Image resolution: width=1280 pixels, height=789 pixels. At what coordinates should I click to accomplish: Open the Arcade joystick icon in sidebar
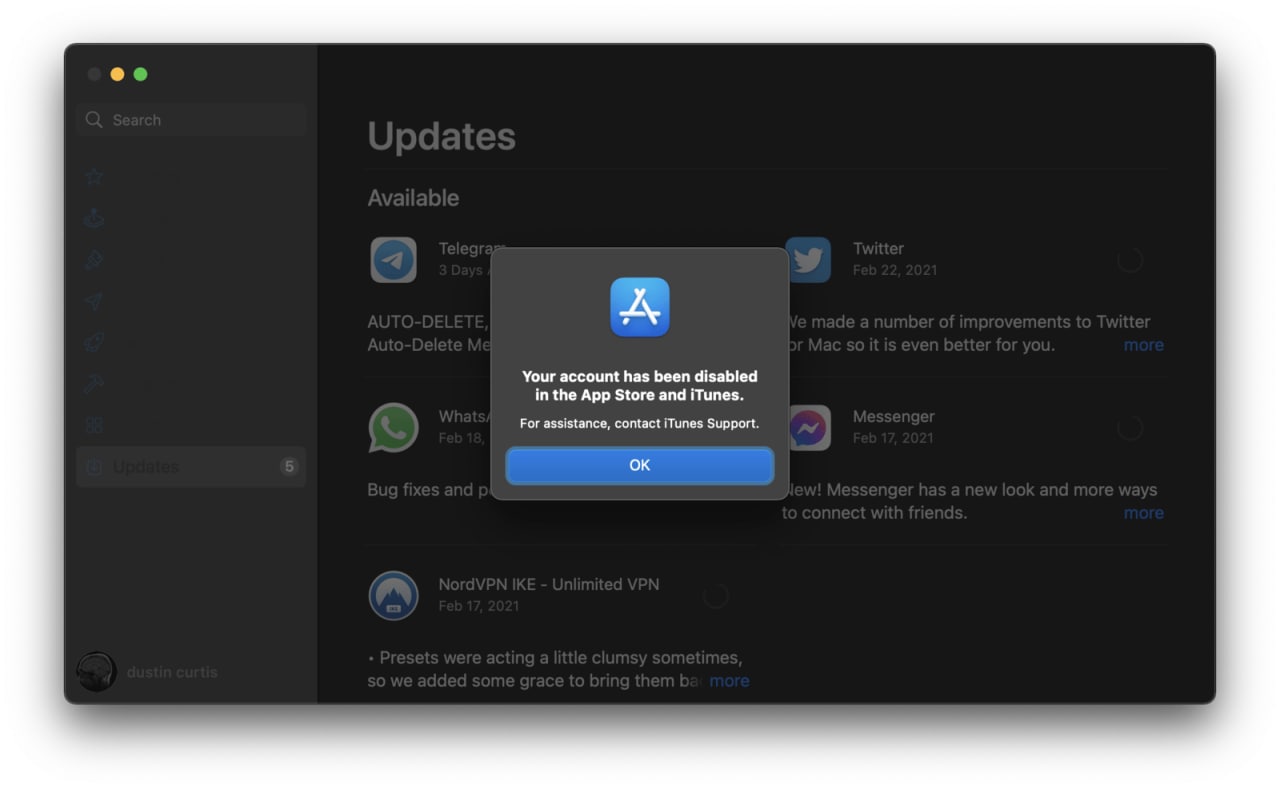tap(94, 218)
